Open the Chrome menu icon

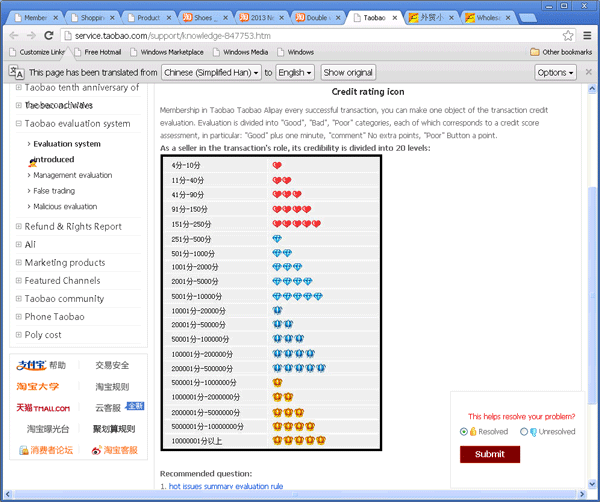pos(586,35)
